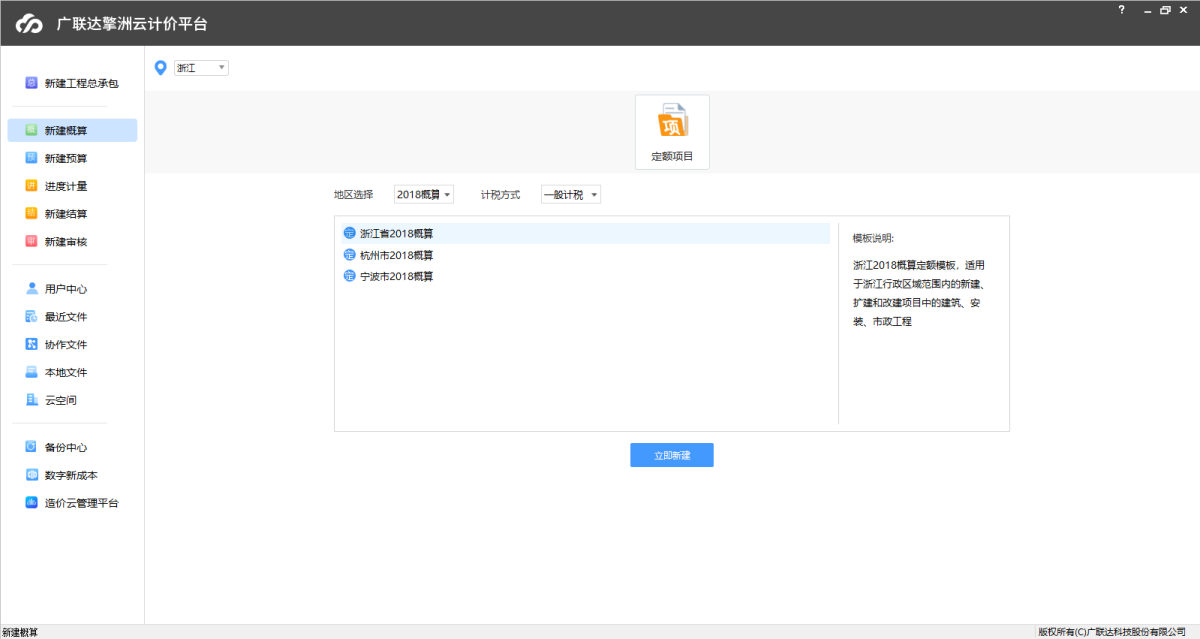Choose the 宁波市2018概算 template
Image resolution: width=1200 pixels, height=639 pixels.
coord(396,276)
